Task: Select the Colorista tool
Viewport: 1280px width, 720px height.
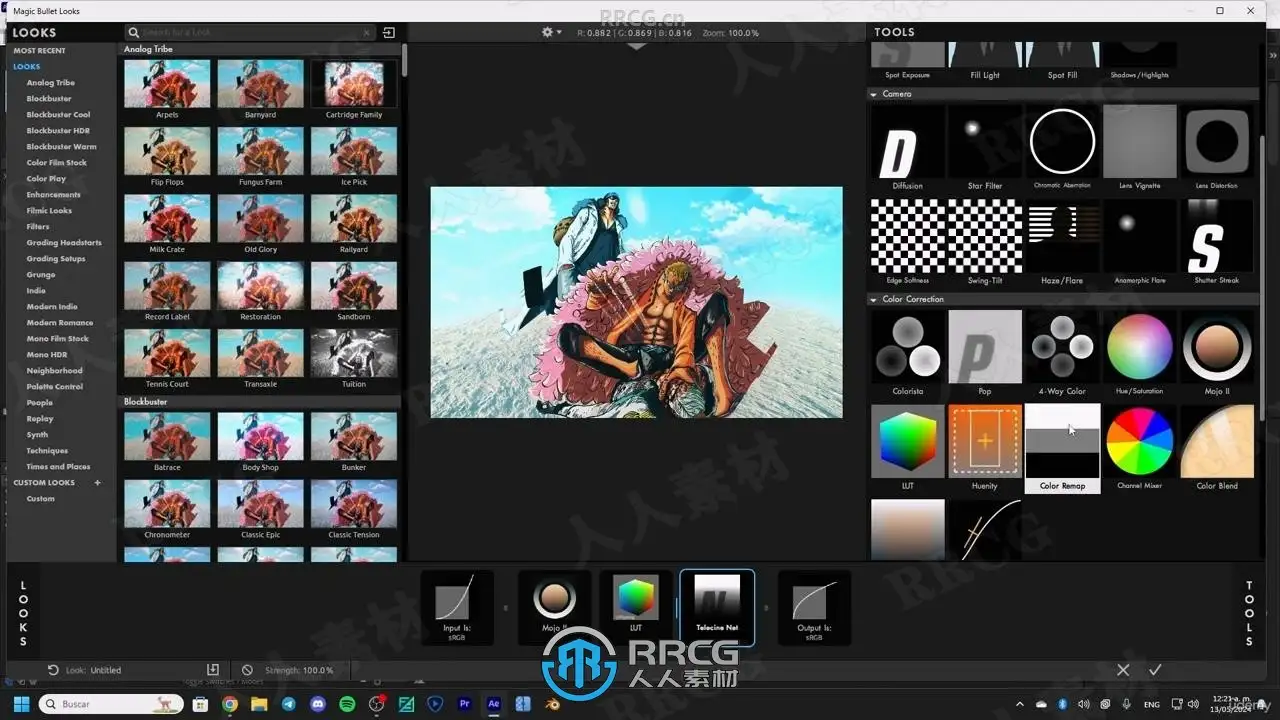Action: point(907,354)
